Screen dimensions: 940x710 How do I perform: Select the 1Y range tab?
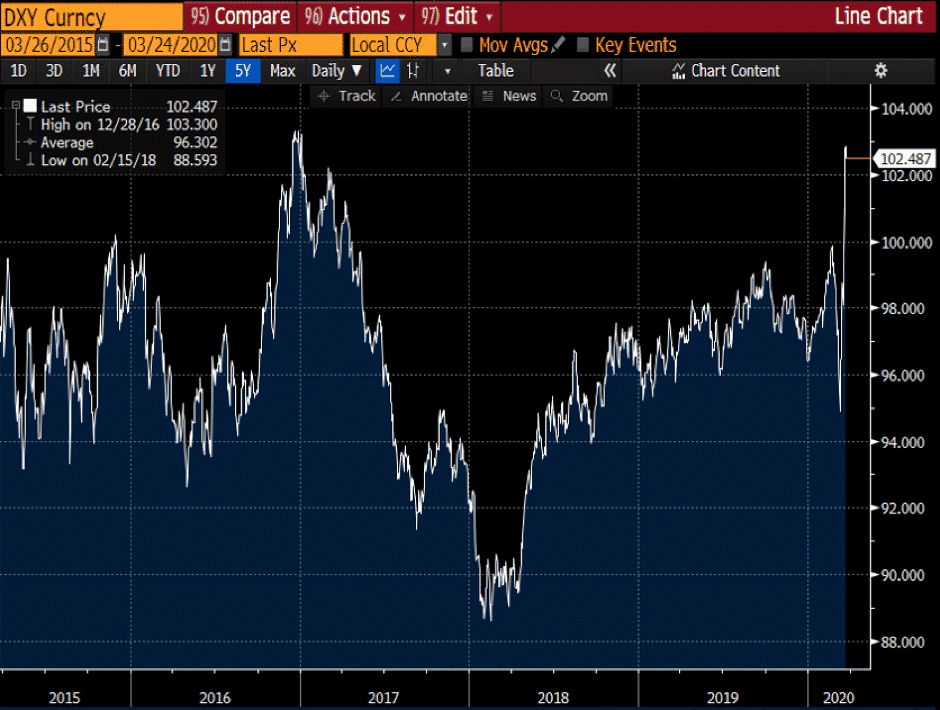pos(207,71)
